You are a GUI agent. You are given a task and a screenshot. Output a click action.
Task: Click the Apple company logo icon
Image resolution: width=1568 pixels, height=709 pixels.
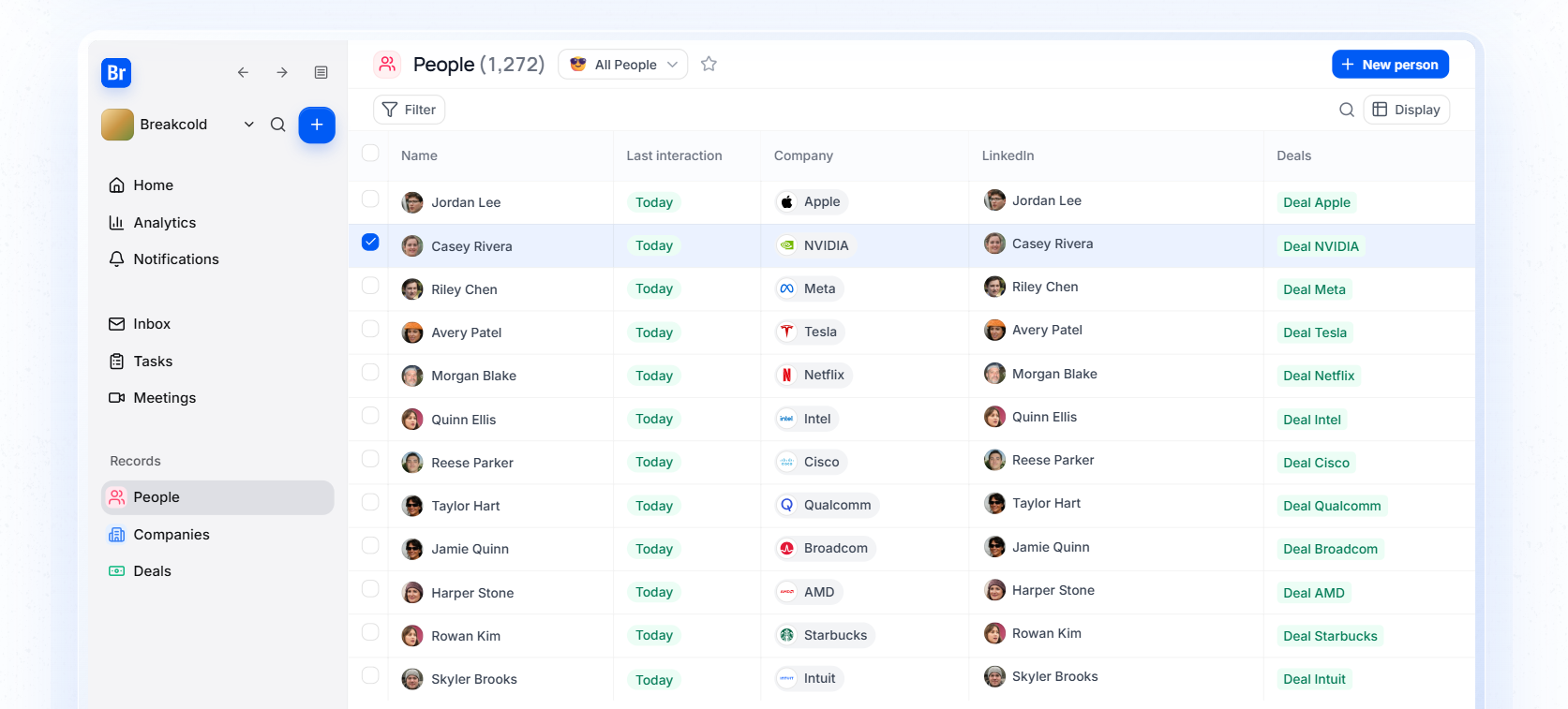coord(787,201)
